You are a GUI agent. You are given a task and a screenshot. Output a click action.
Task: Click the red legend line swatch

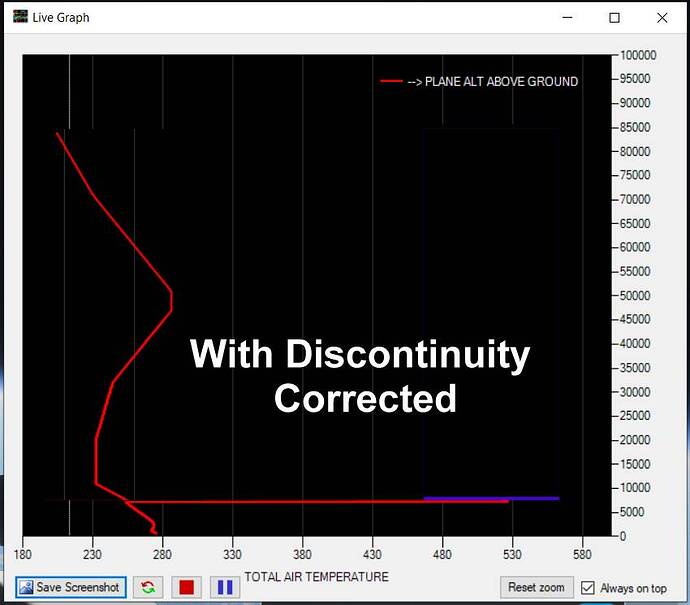[x=391, y=82]
